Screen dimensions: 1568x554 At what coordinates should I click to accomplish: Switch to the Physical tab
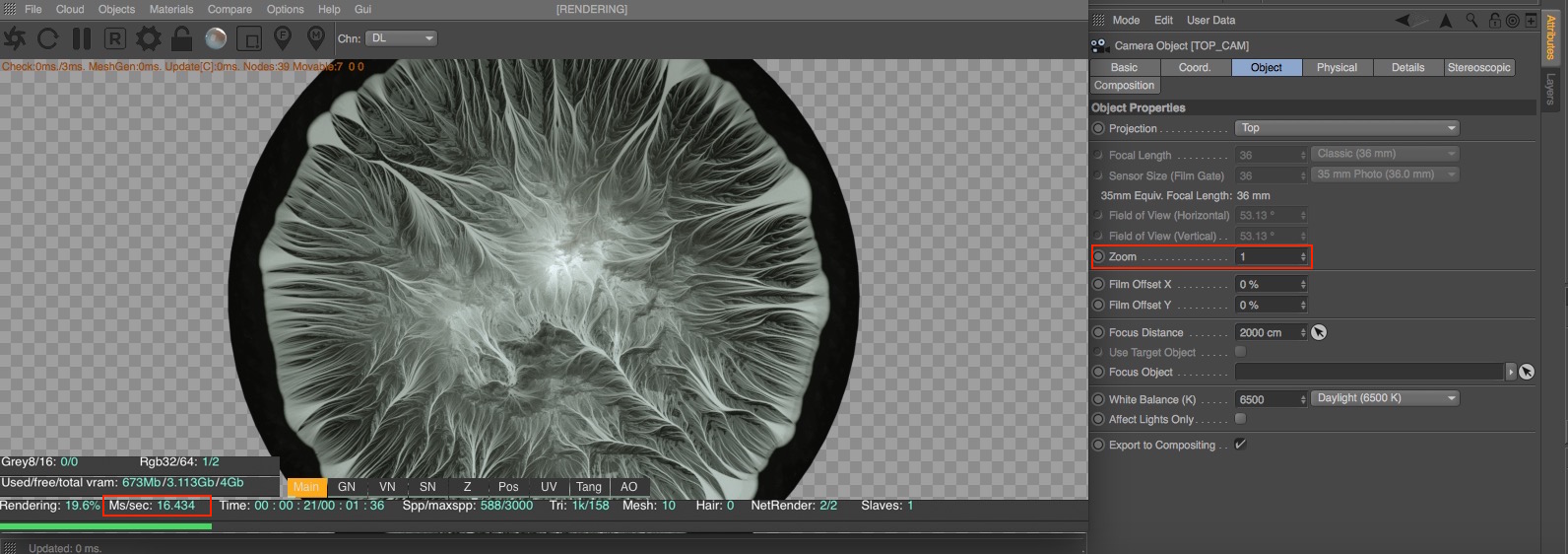point(1336,67)
